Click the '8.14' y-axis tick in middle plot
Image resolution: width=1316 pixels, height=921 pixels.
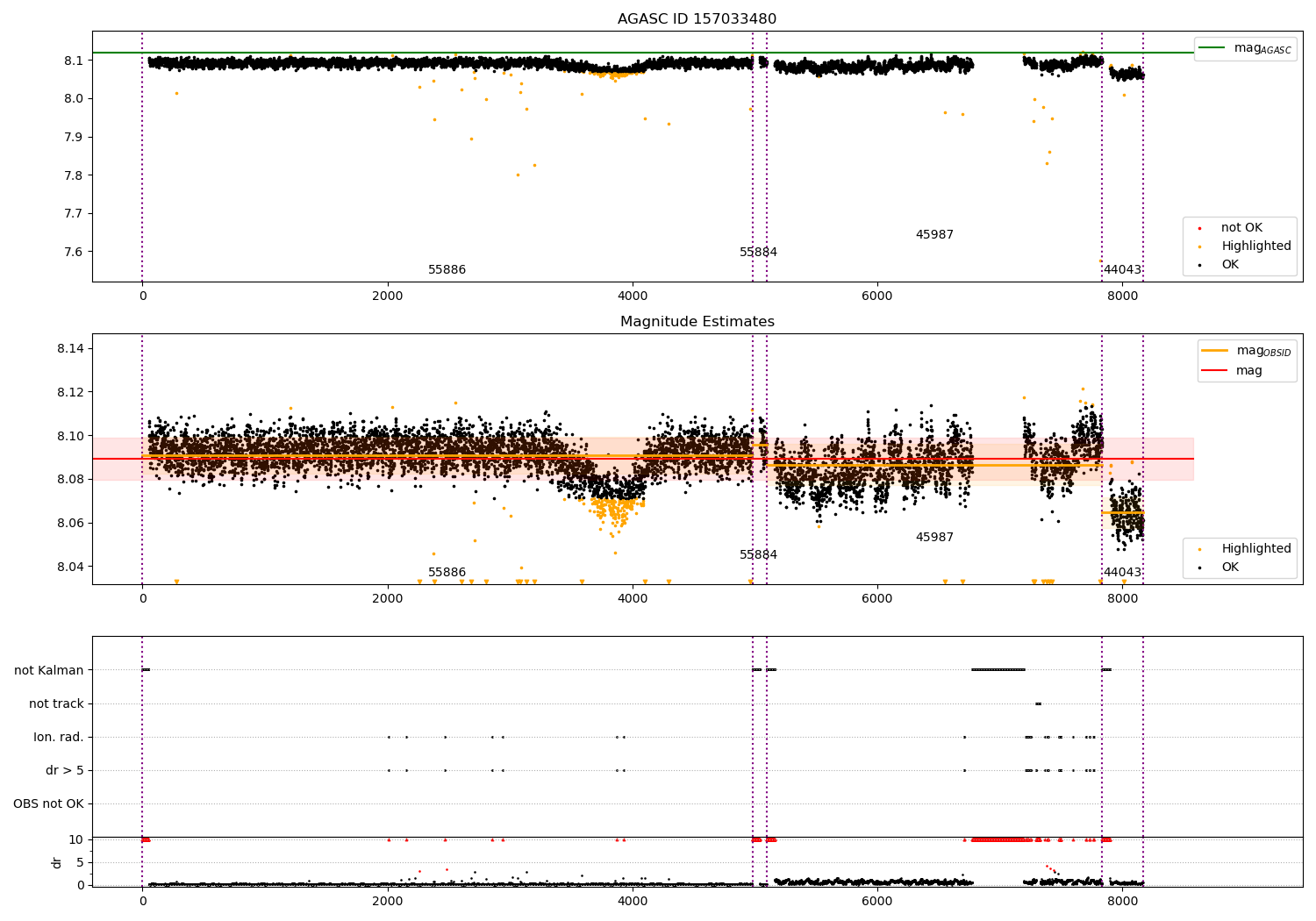tap(70, 349)
